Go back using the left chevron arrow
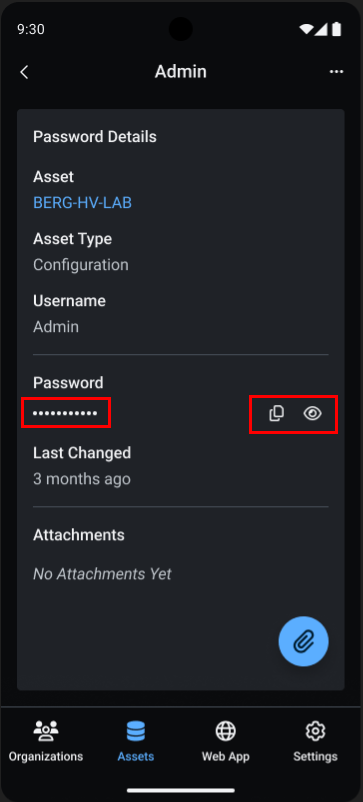 click(x=24, y=72)
